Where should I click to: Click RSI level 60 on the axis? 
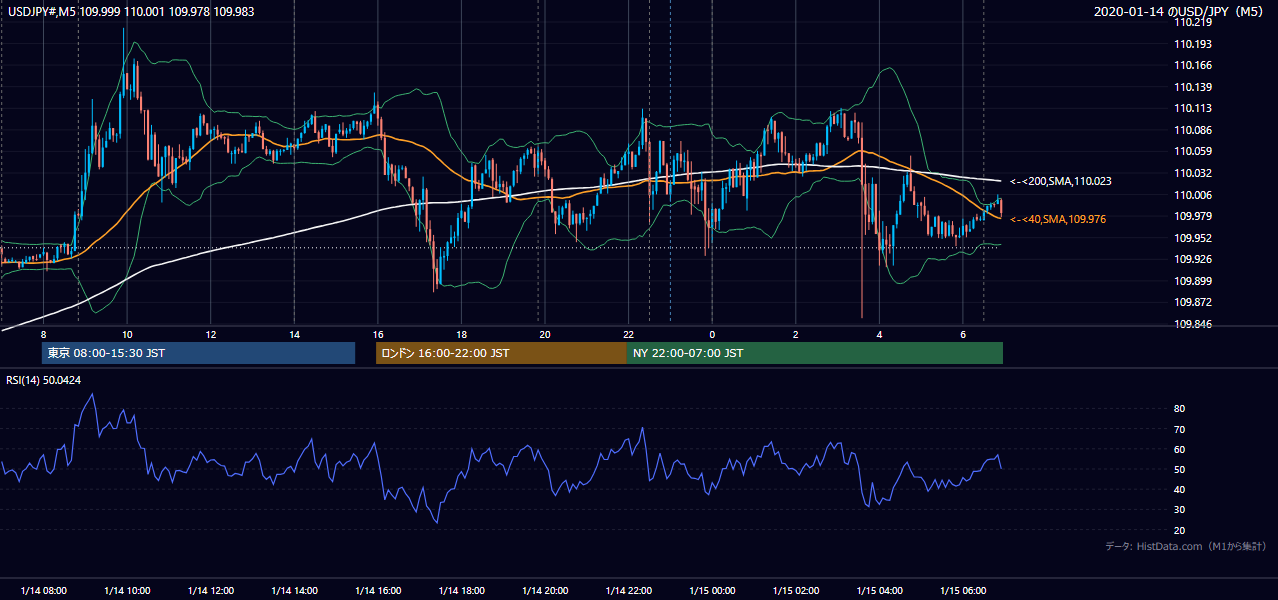coord(1180,449)
